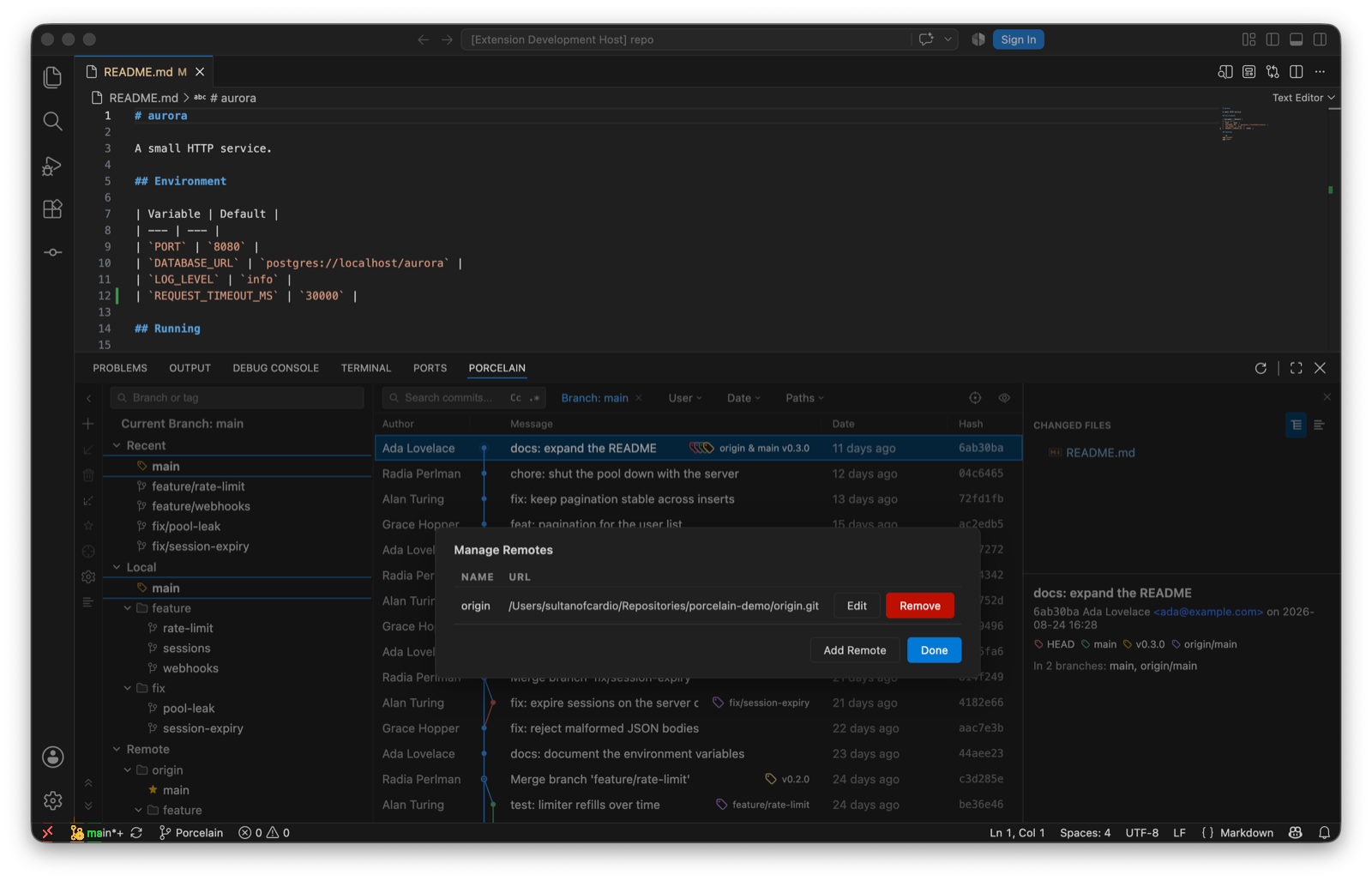Toggle case-sensitive commit search (Cc)

click(515, 398)
